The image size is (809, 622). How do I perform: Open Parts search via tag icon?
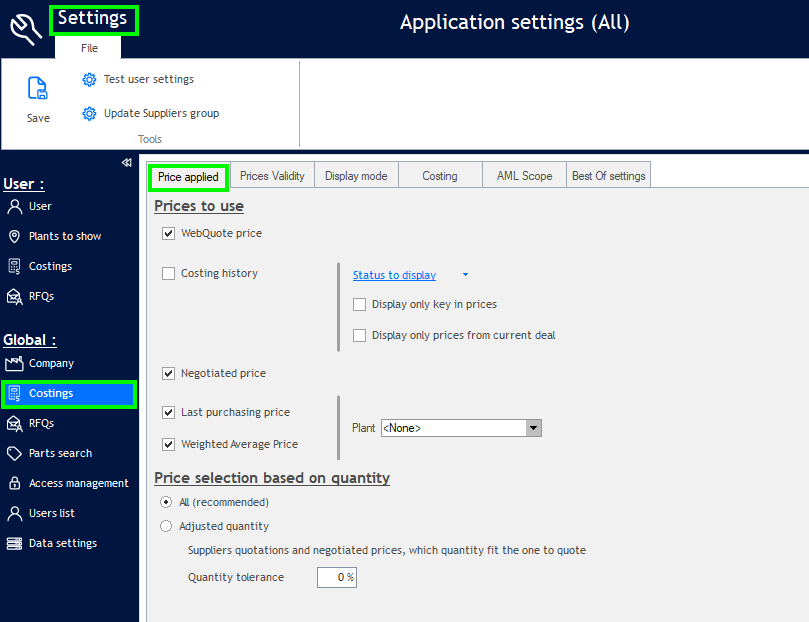point(14,453)
